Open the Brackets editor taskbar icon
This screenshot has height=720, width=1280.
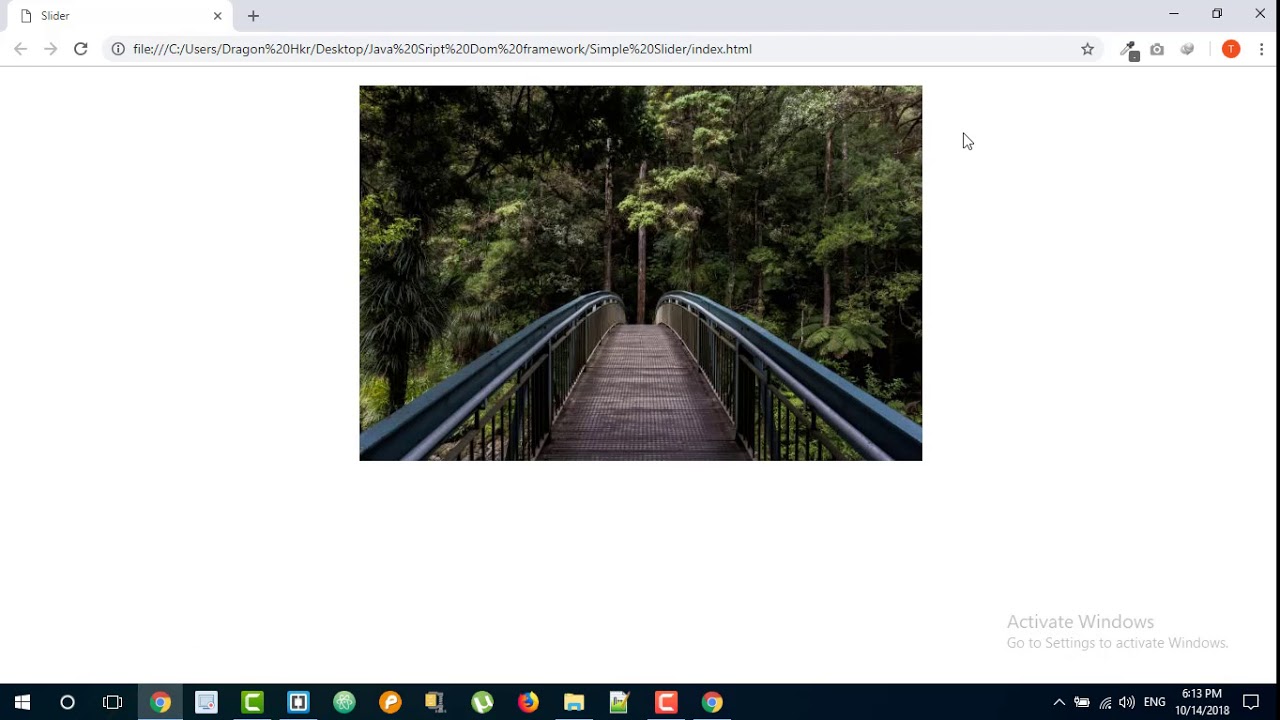pos(298,702)
